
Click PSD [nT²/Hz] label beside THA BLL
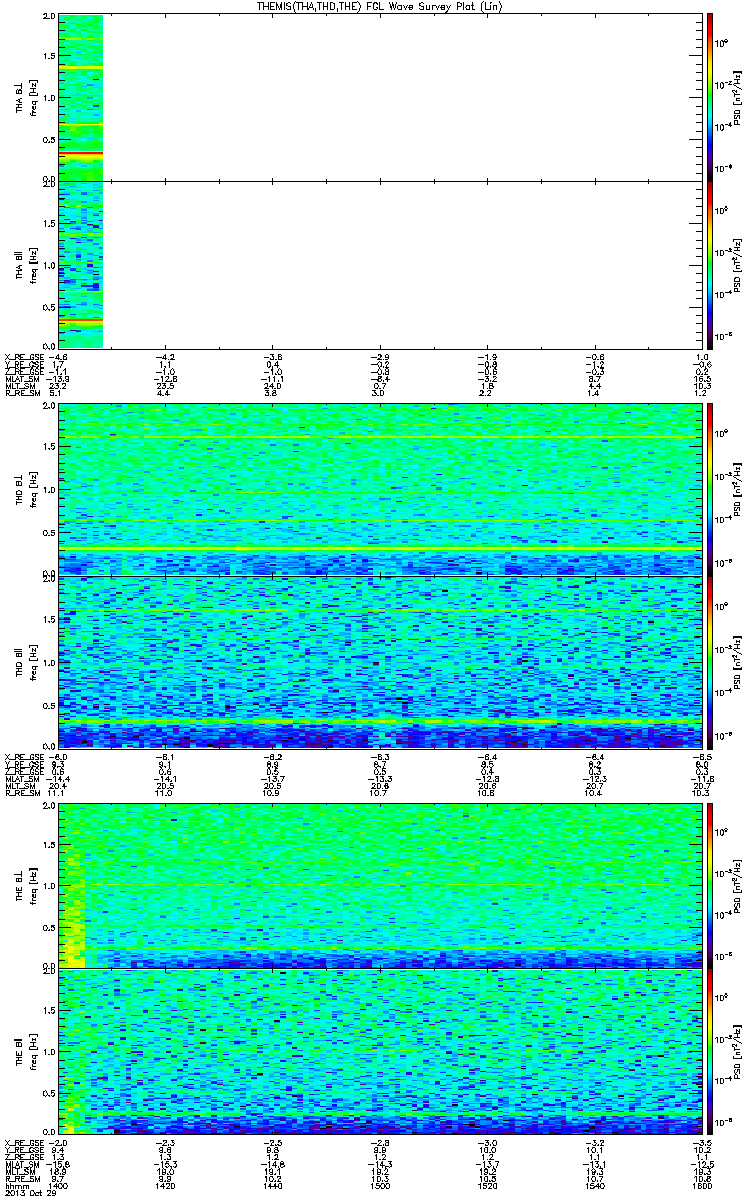pyautogui.click(x=738, y=97)
